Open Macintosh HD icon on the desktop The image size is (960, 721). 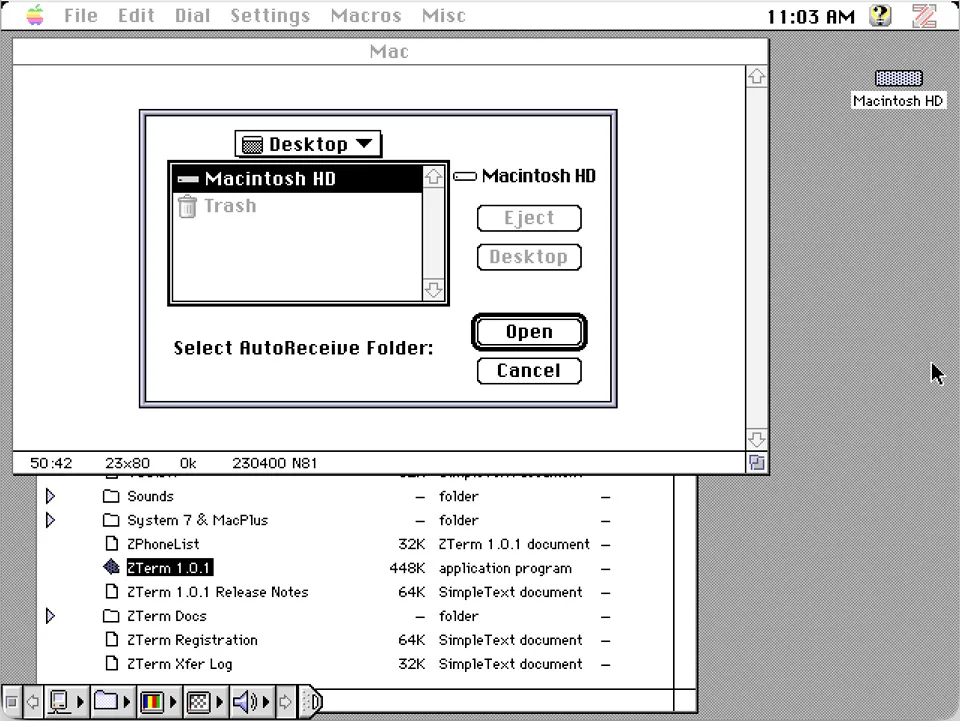click(897, 80)
